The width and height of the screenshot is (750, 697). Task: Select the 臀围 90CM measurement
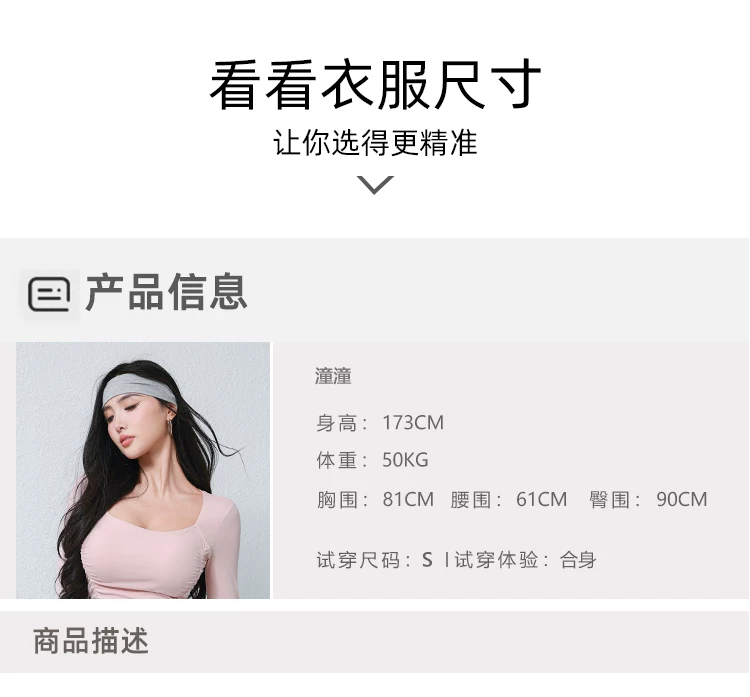[648, 499]
